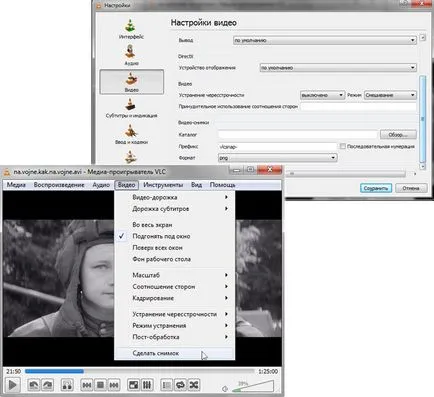Viewport: 434px width, 397px height.
Task: Click forced aspect ratio input field
Action: [x=358, y=107]
